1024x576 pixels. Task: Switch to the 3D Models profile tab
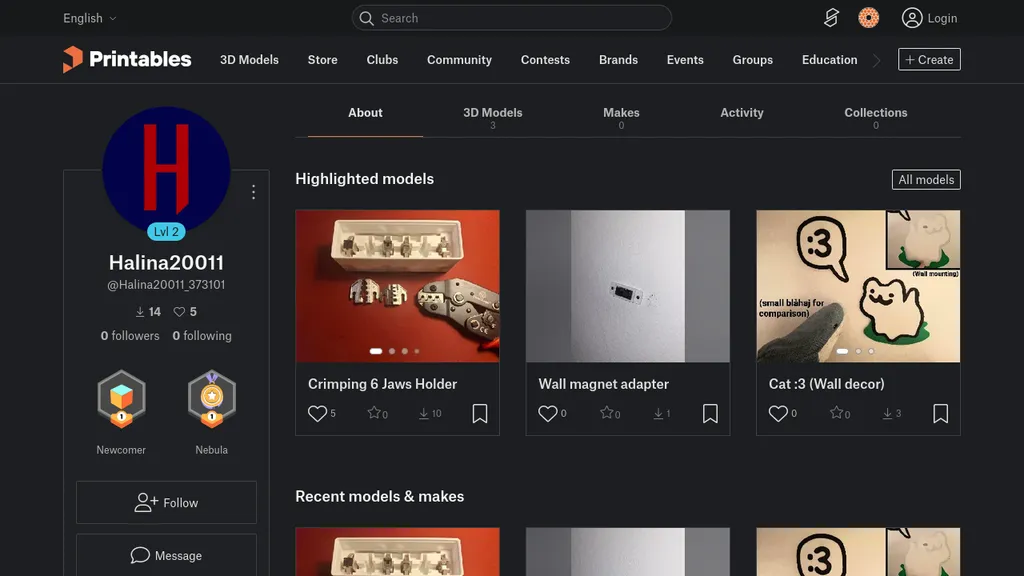pos(493,117)
